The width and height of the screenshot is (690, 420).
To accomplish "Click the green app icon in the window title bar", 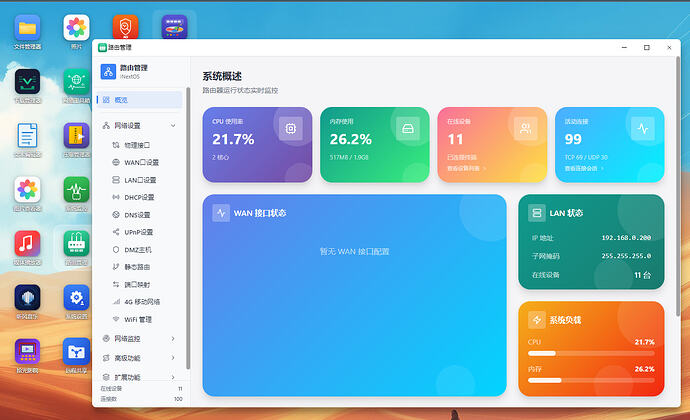I will (x=103, y=47).
